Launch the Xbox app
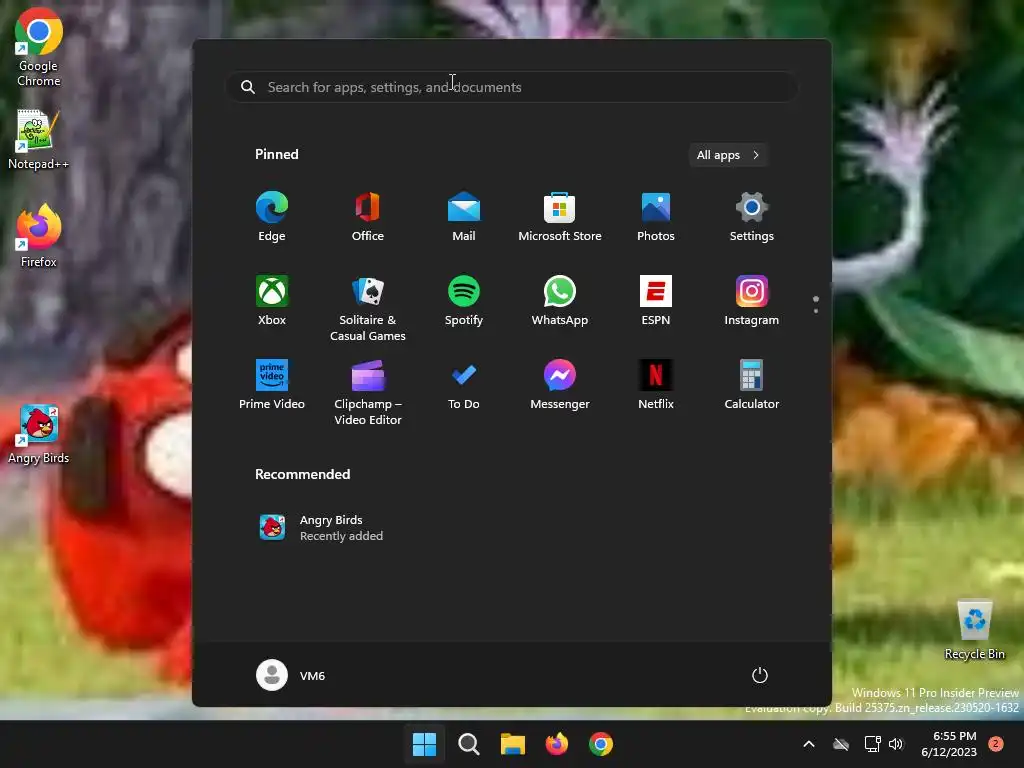Screen dimensions: 1024x768 pos(272,300)
